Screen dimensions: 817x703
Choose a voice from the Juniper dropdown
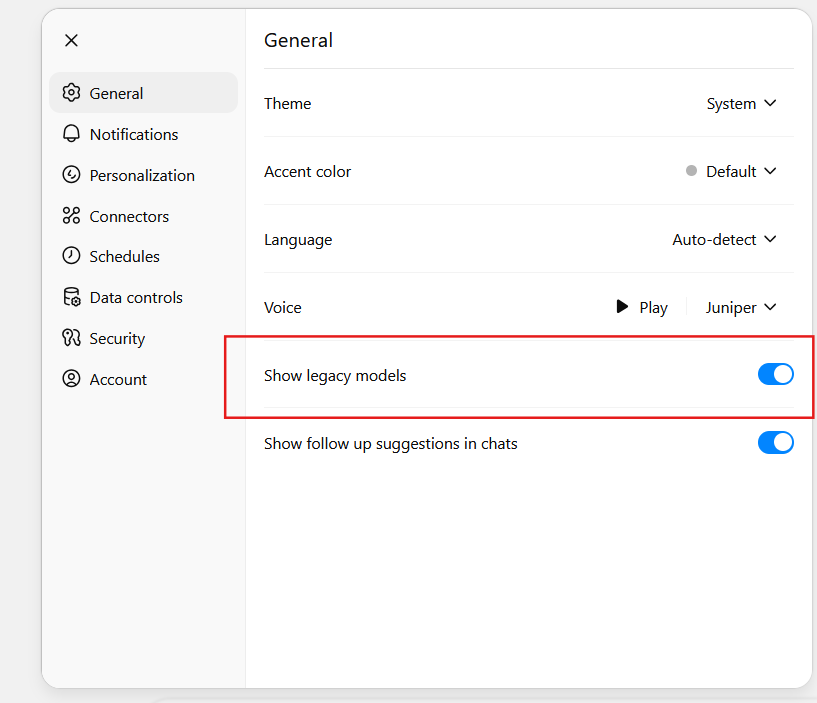[x=740, y=308]
